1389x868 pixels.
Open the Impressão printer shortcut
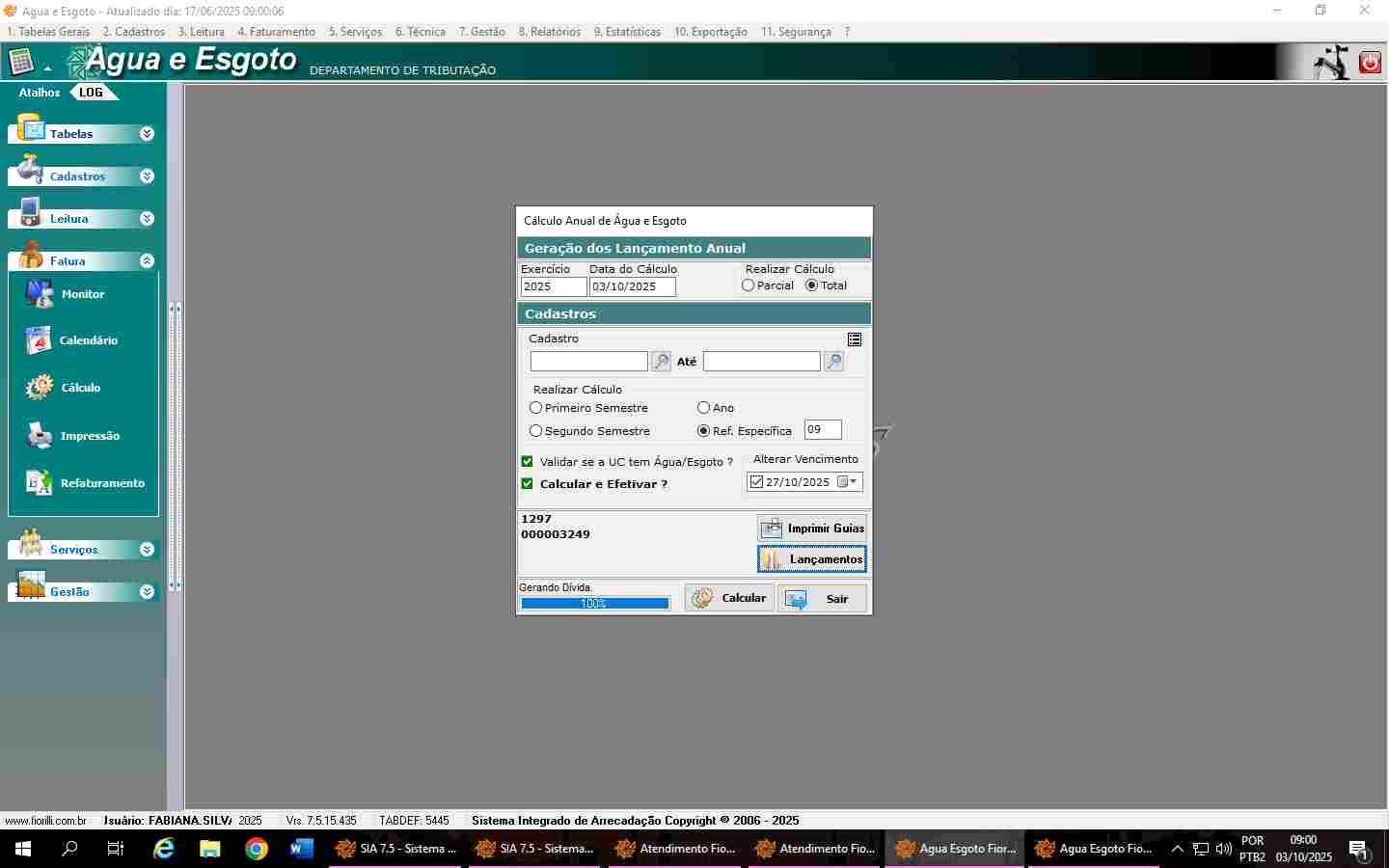coord(40,436)
